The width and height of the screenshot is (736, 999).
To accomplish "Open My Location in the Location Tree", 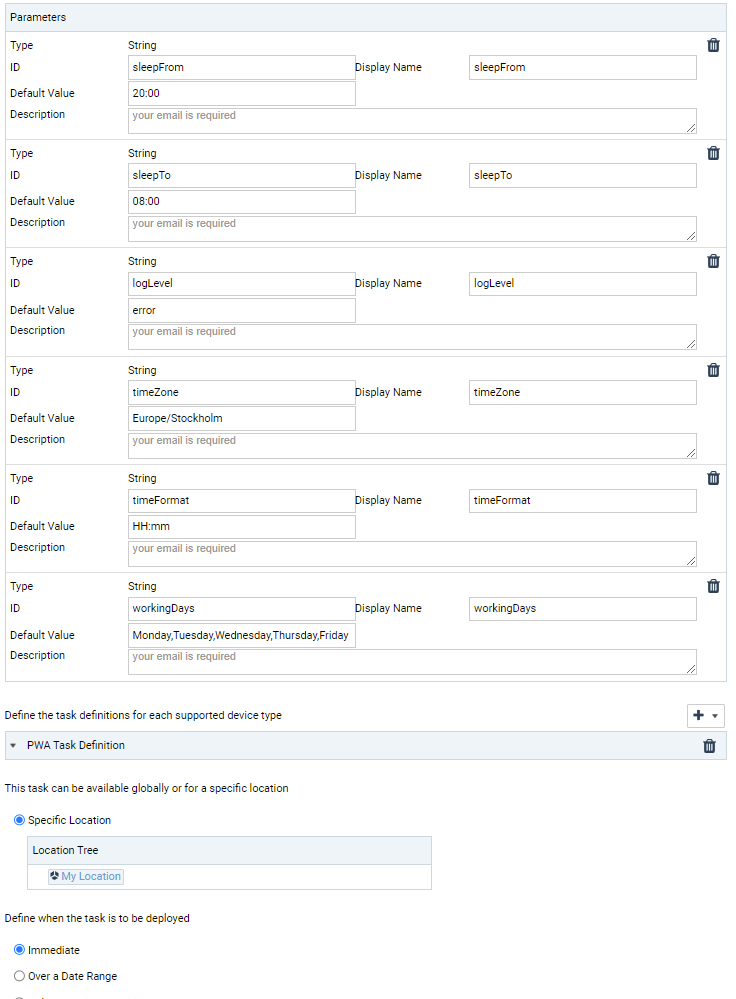I will click(x=91, y=876).
